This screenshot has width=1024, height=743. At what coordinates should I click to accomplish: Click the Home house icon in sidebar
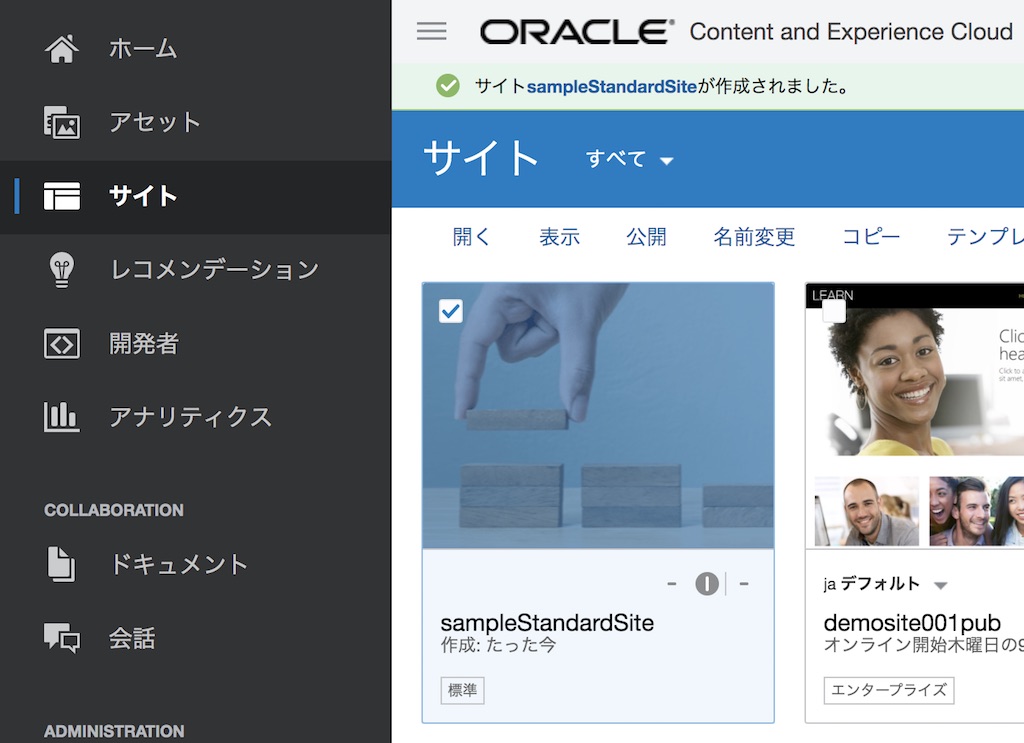tap(62, 49)
